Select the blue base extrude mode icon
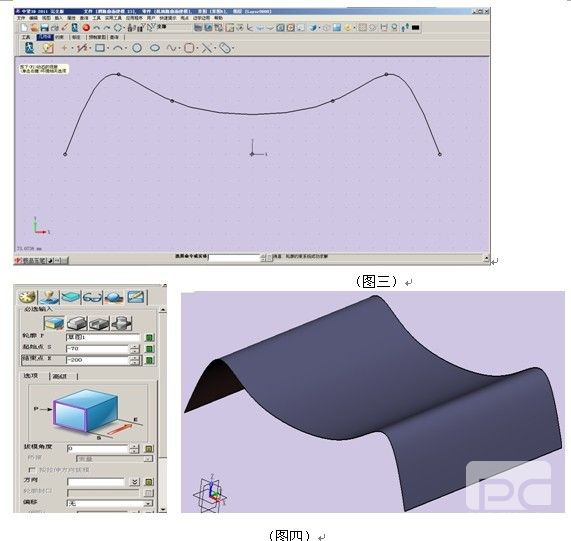The height and width of the screenshot is (541, 571). pyautogui.click(x=54, y=323)
